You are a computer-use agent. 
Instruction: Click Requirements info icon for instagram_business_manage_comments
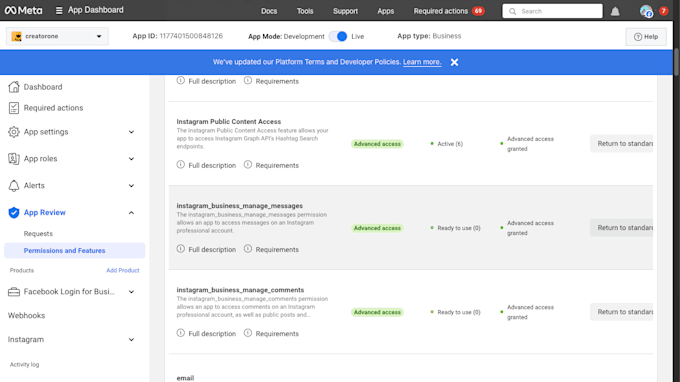248,333
